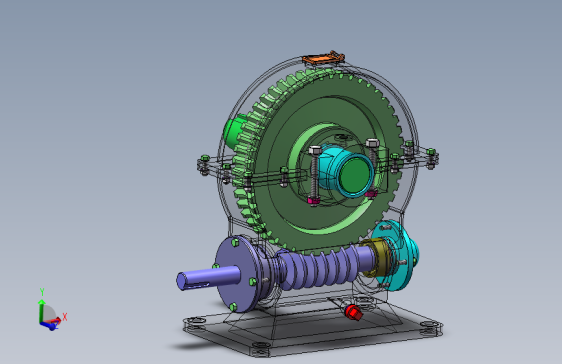Screen dimensions: 562x364
Task: Select the dark green output shaft end face
Action: (354, 176)
